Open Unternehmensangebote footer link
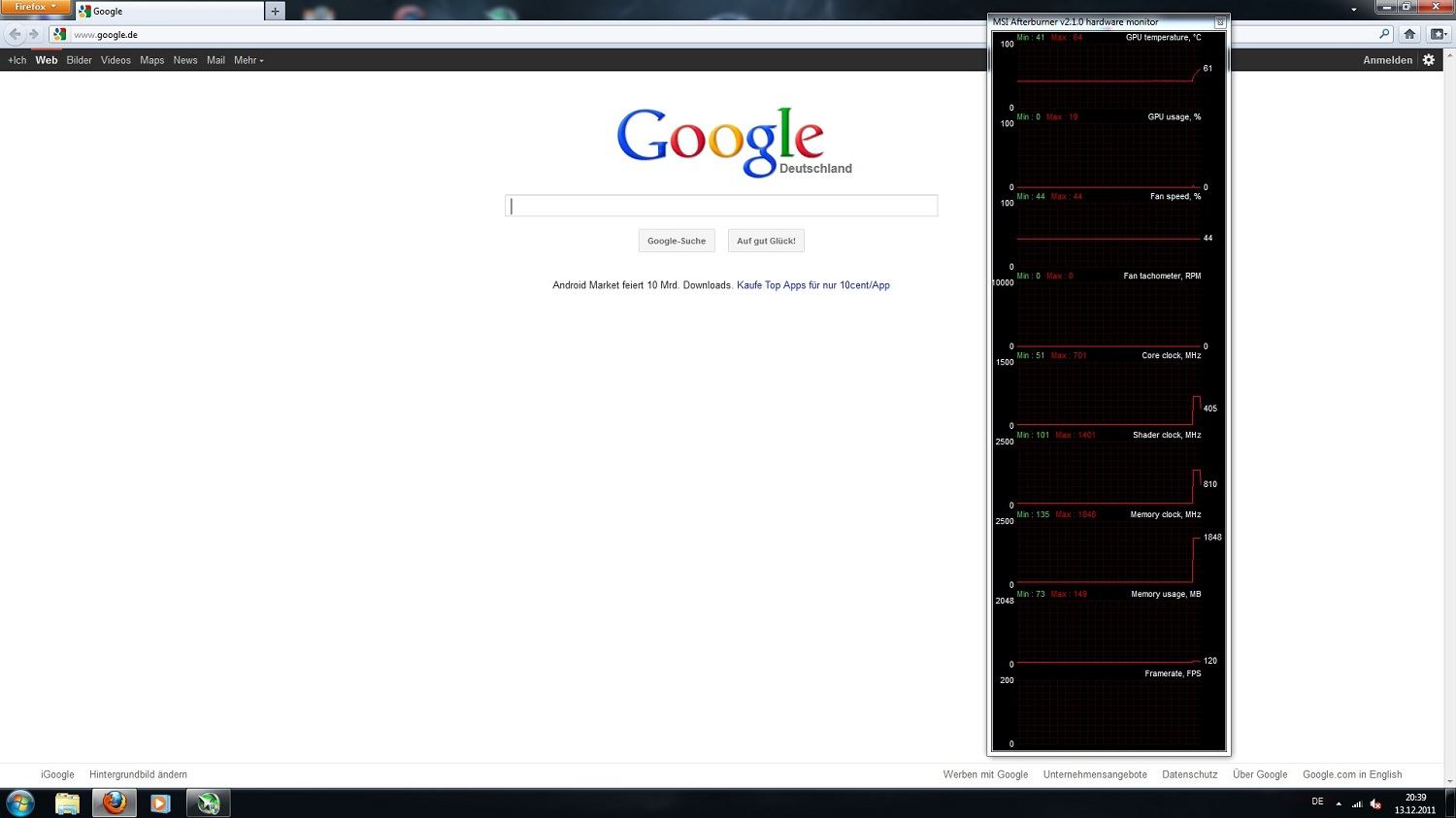 [1095, 774]
